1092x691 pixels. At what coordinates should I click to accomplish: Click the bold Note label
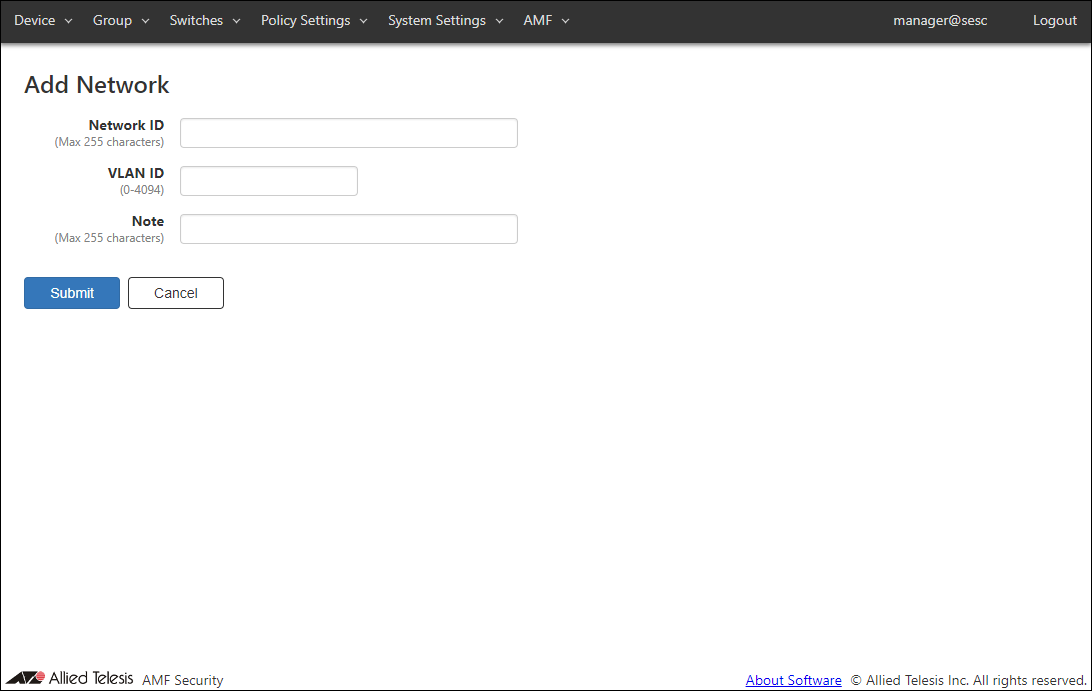tap(148, 221)
